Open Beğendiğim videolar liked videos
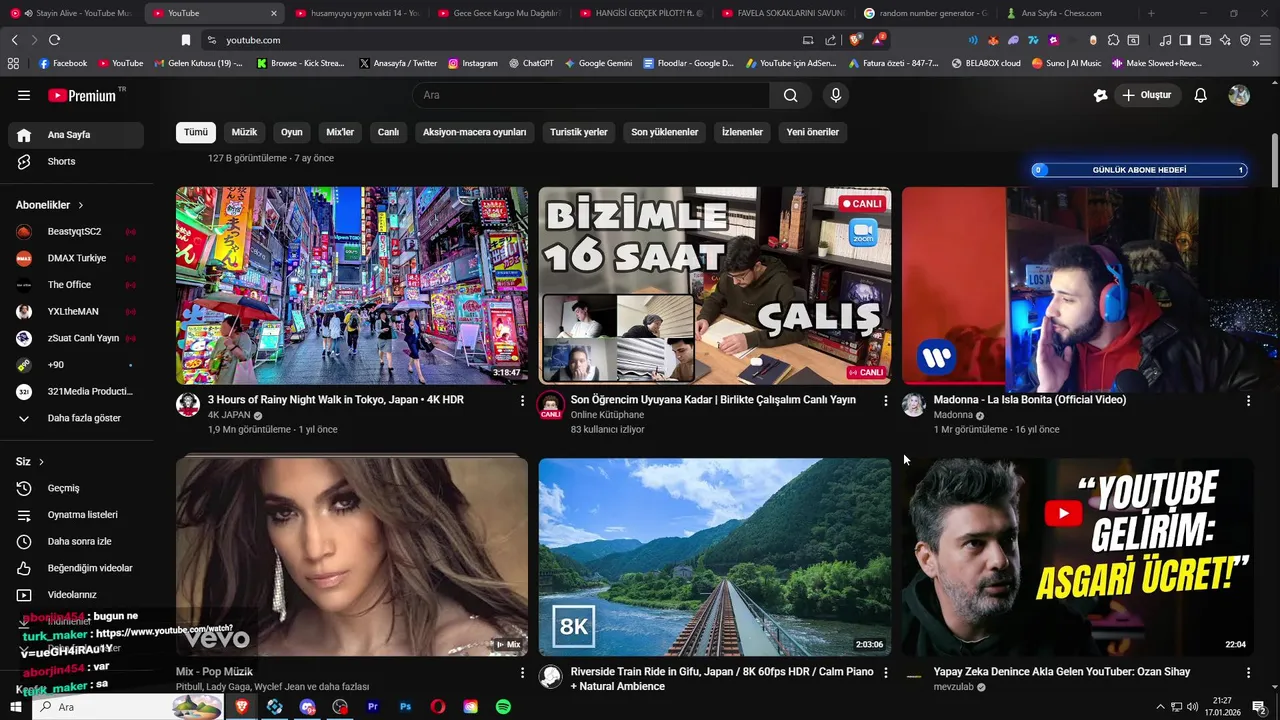The width and height of the screenshot is (1280, 720). coord(76,568)
